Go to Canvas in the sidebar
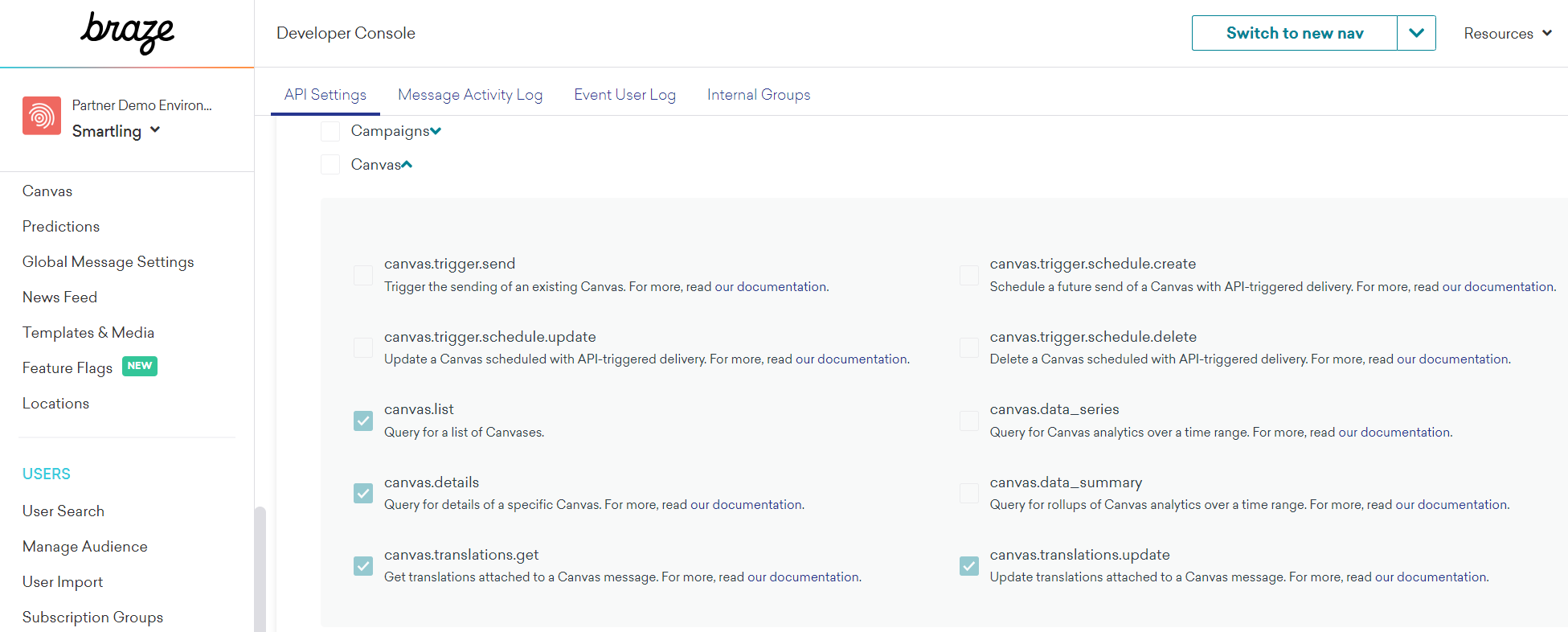Screen dimensions: 1568x632 tap(47, 191)
